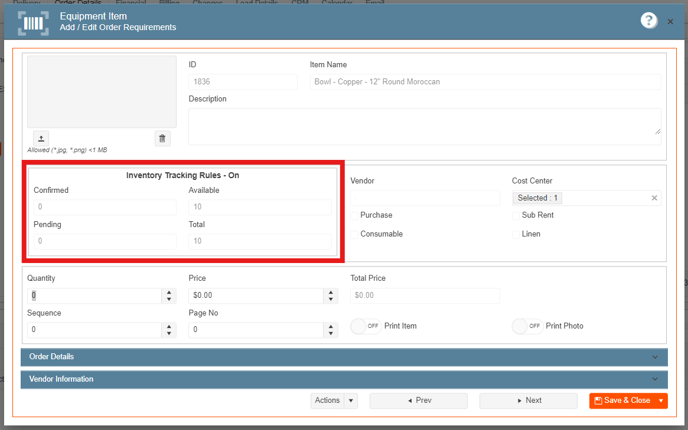Expand the Vendor Information section
Screen dimensions: 688x430
344,380
